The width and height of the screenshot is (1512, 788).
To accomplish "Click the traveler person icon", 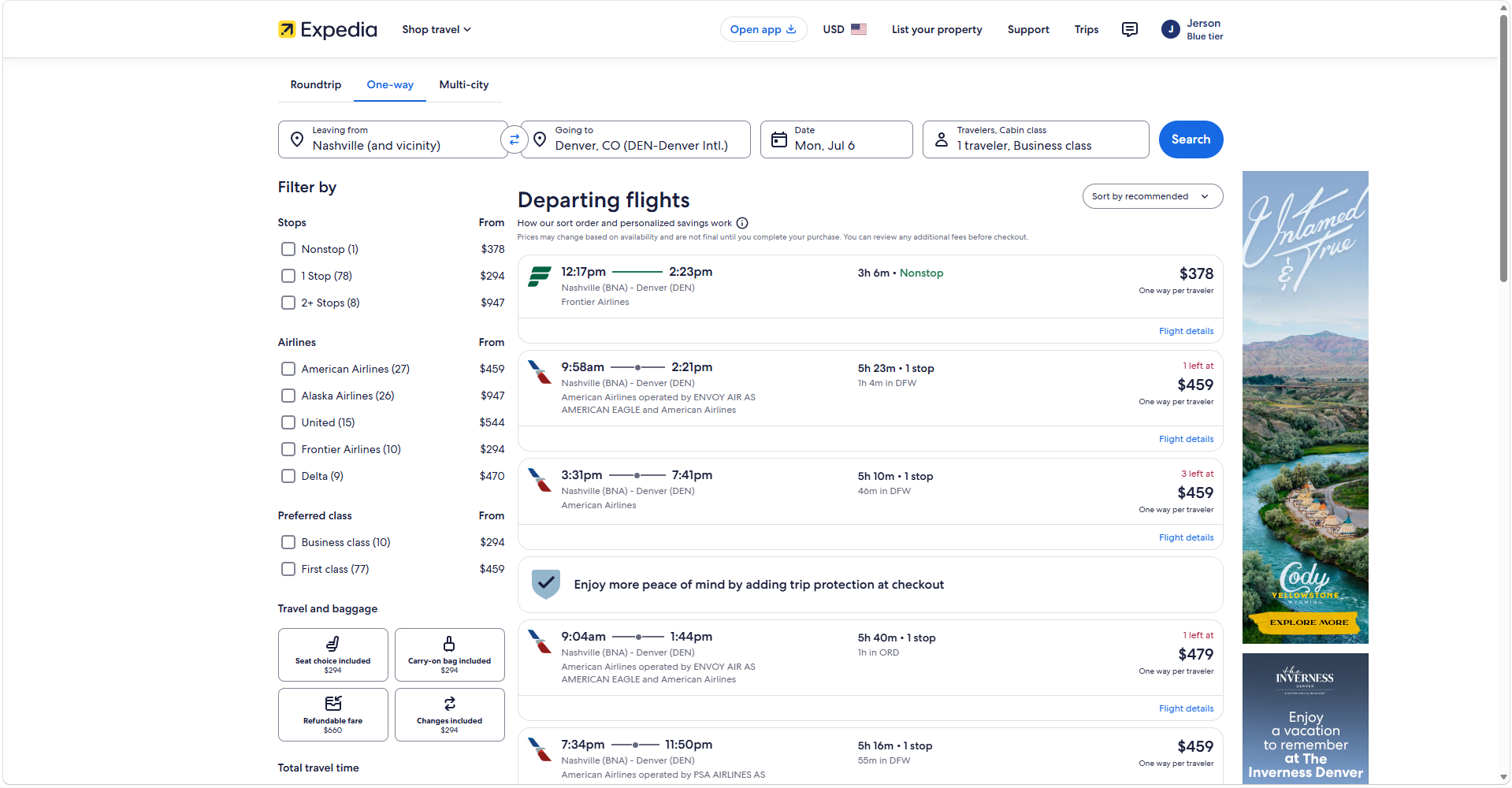I will [942, 139].
